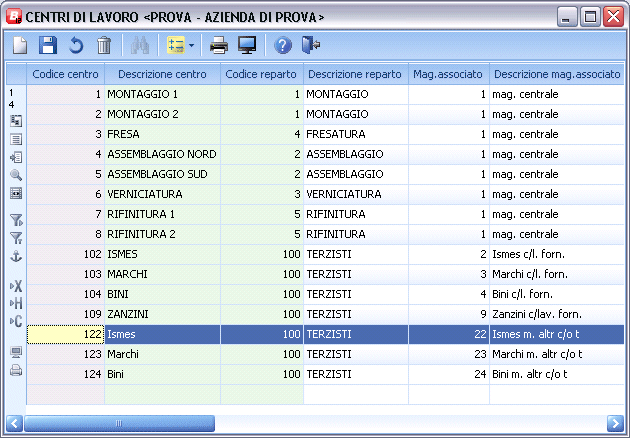Screen dimensions: 630x438
Task: Click the anchor icon in sidebar
Action: 16,256
